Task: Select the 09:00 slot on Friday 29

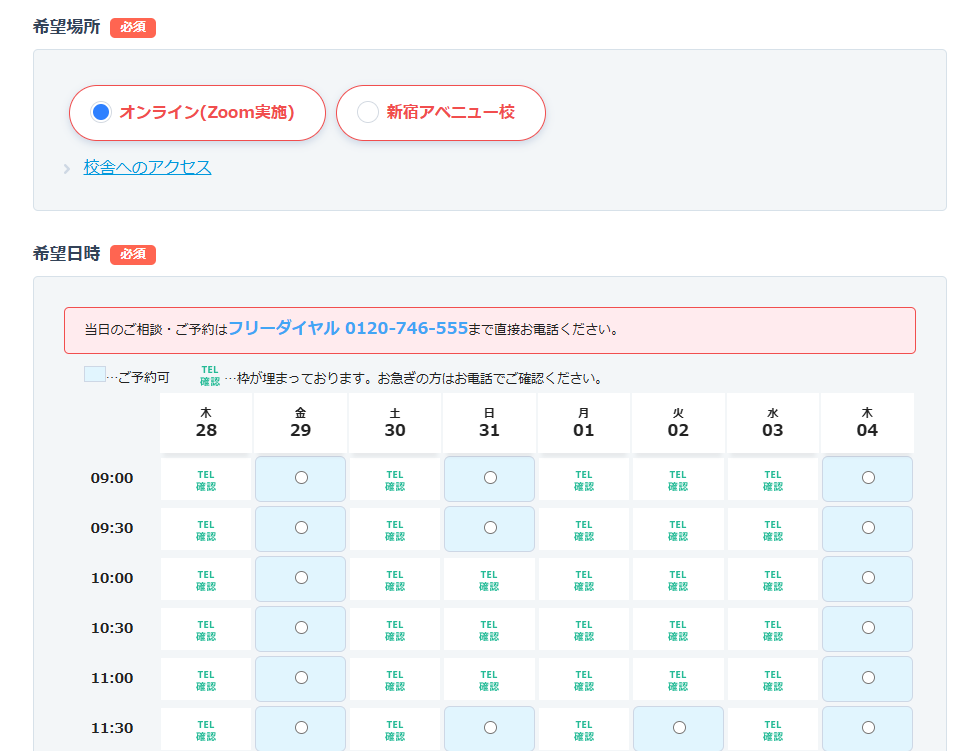Action: click(300, 478)
